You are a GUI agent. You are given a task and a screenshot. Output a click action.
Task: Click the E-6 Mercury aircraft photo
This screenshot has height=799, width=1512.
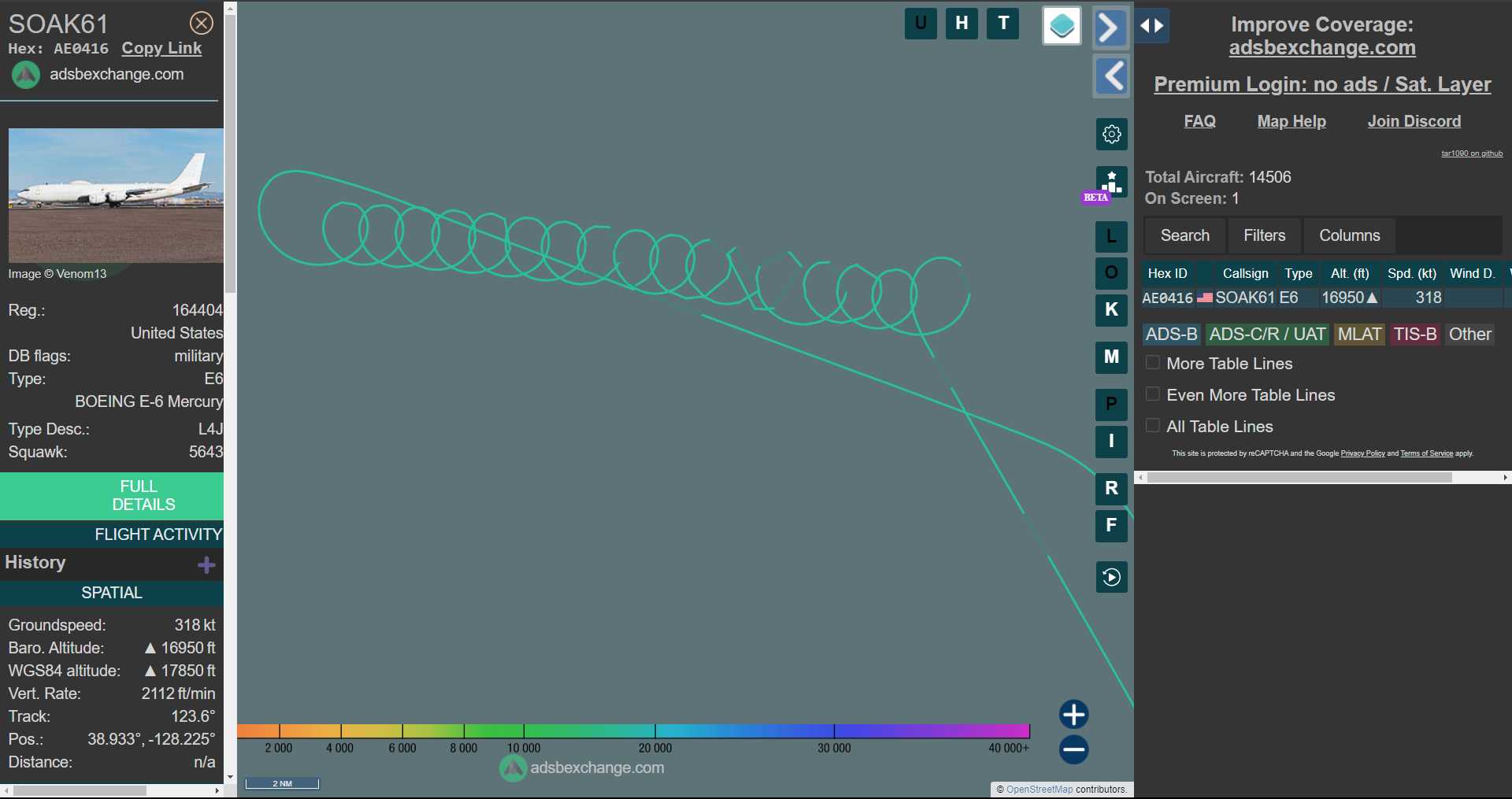116,195
